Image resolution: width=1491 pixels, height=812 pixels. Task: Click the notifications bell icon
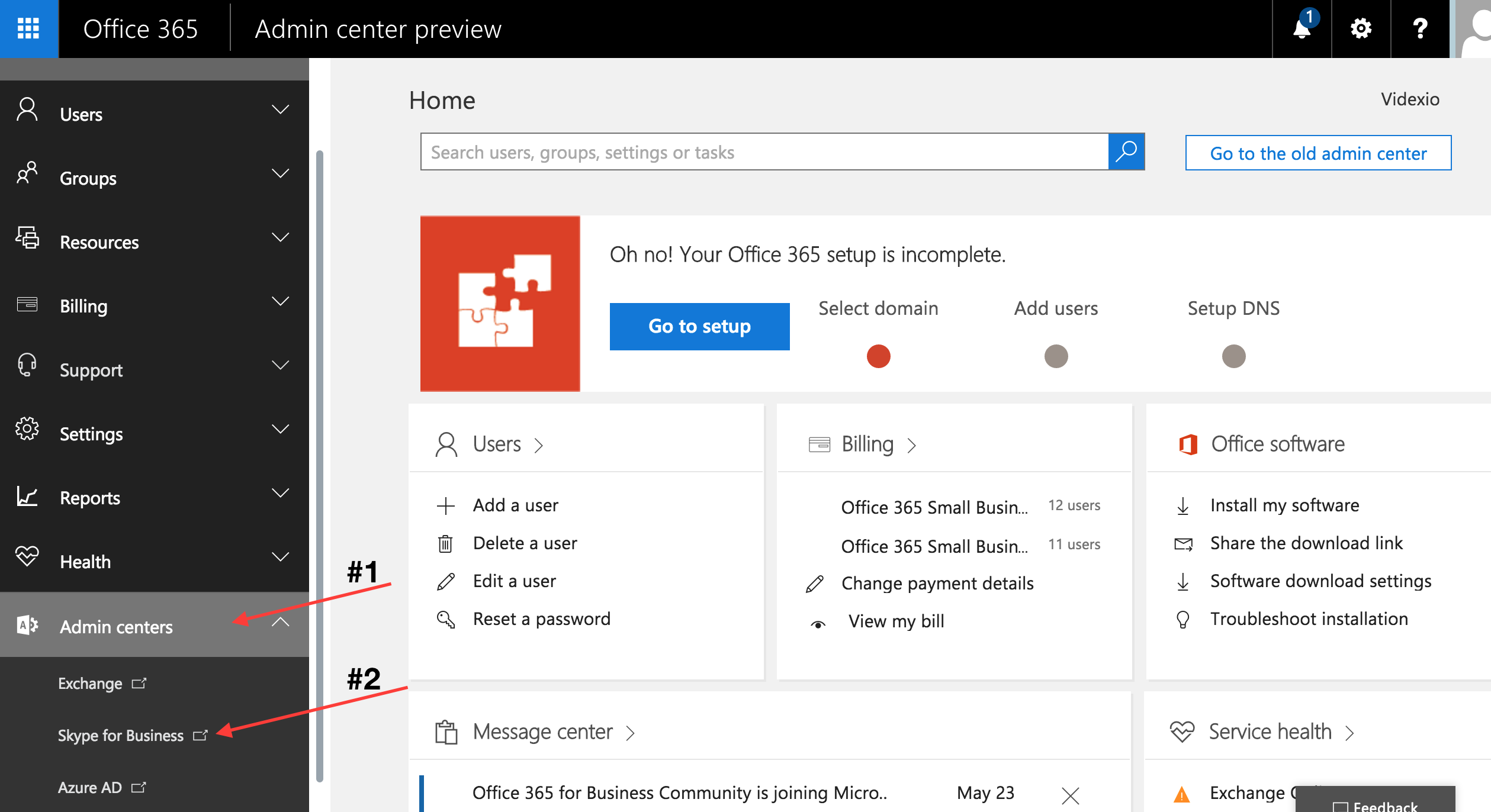1302,28
